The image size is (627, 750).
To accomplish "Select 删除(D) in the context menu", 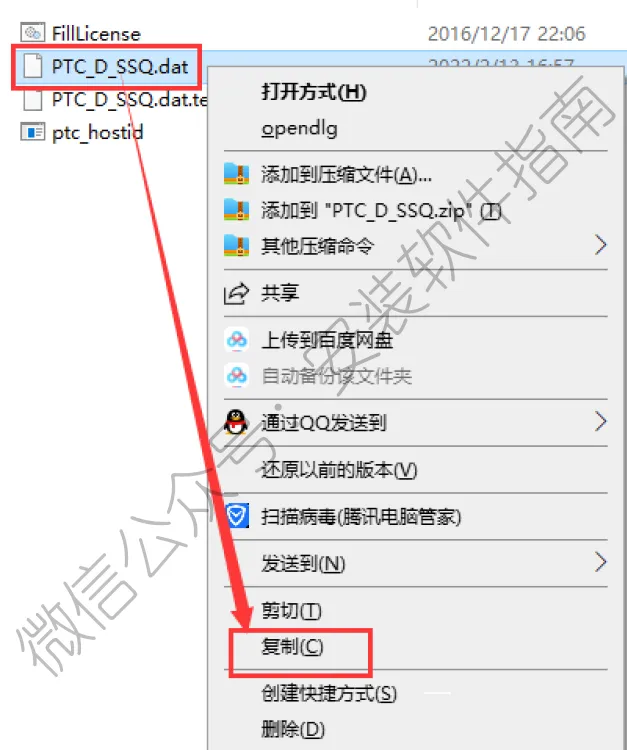I will pos(293,729).
